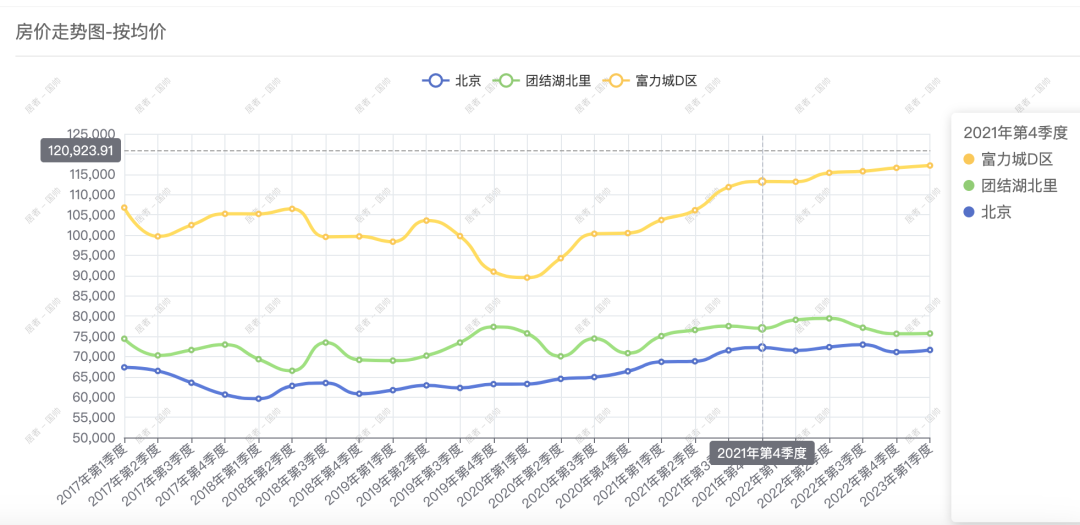
Task: Click the last yellow data point at 2023年第1季度
Action: (x=930, y=166)
